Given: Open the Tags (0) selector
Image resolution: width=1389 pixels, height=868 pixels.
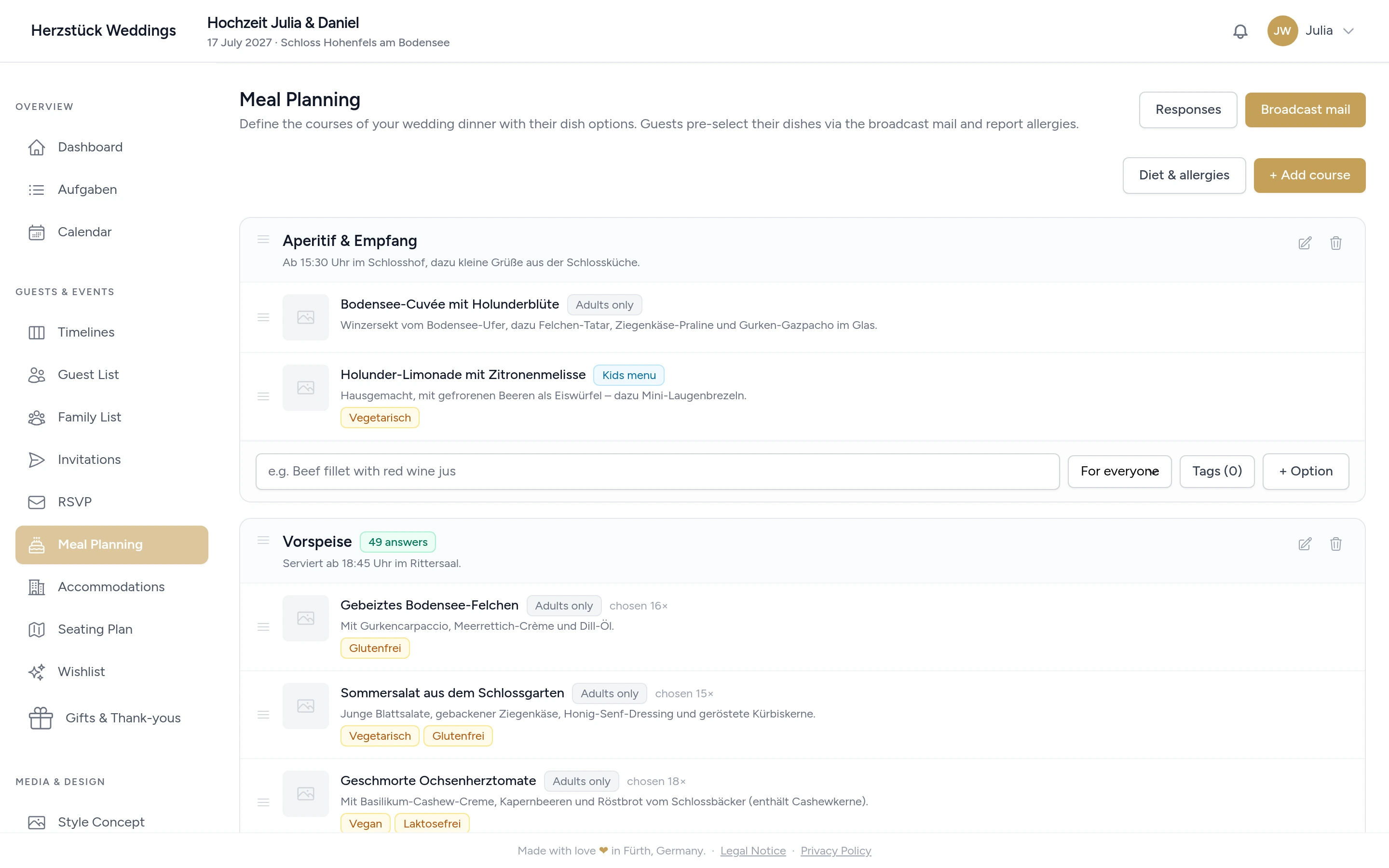Looking at the screenshot, I should (1217, 471).
